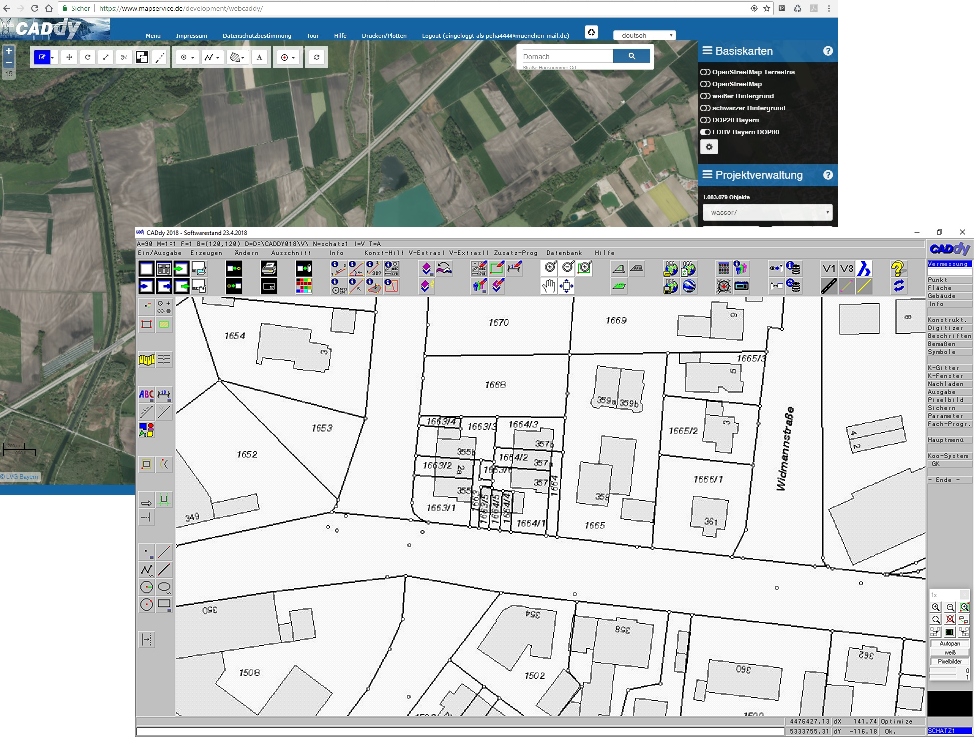Open Basiskarten settings gear icon
This screenshot has height=737, width=974.
coord(710,146)
